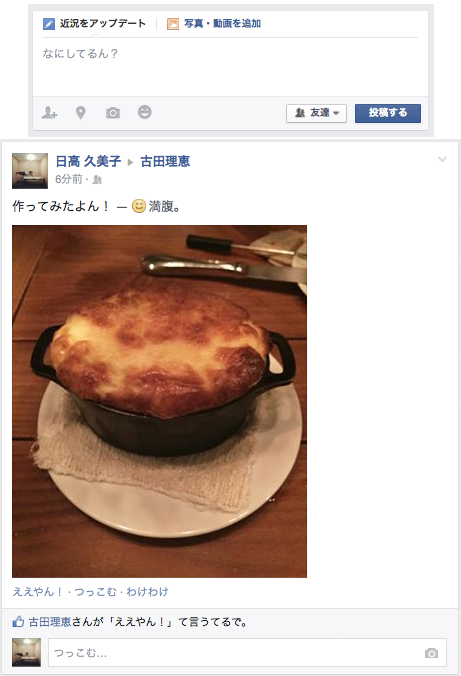Open the 友達 audience dropdown
This screenshot has height=676, width=461.
[x=316, y=113]
